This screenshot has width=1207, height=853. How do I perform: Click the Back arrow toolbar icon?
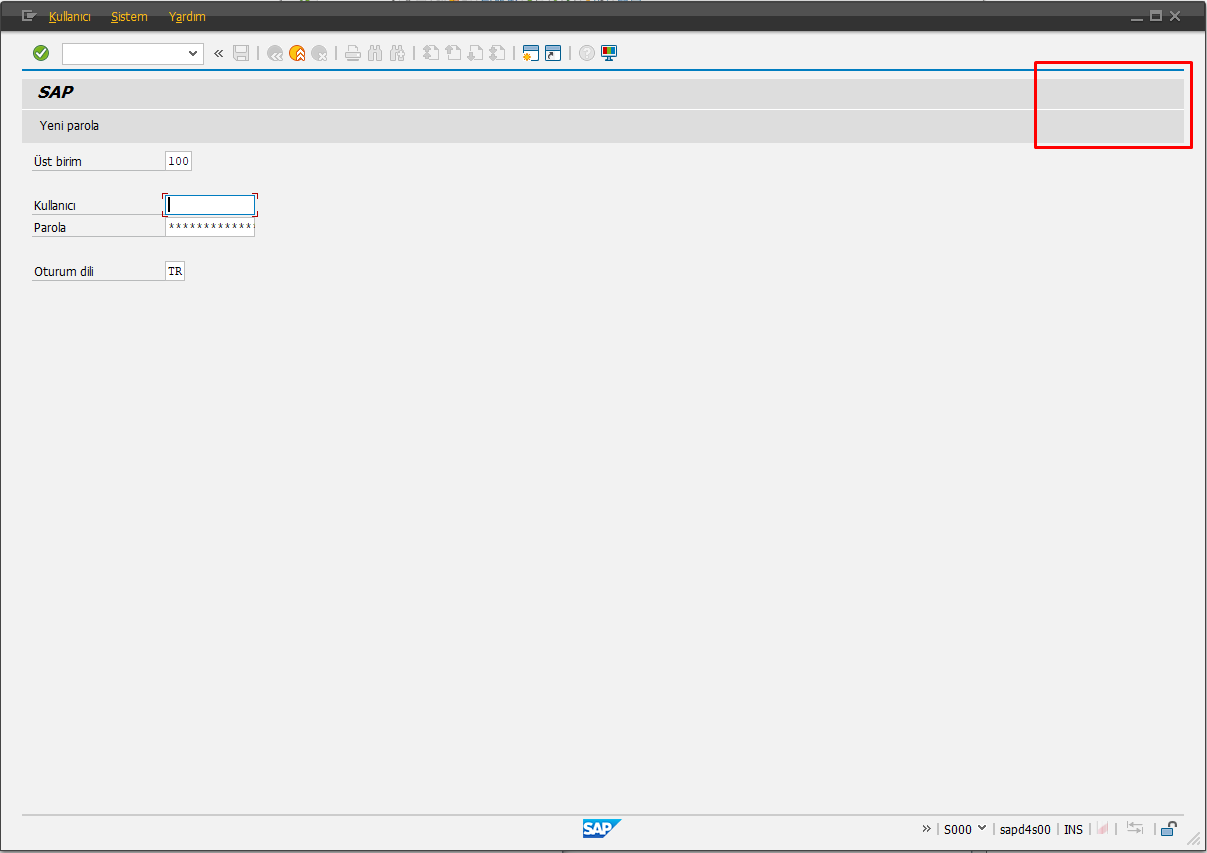[275, 54]
